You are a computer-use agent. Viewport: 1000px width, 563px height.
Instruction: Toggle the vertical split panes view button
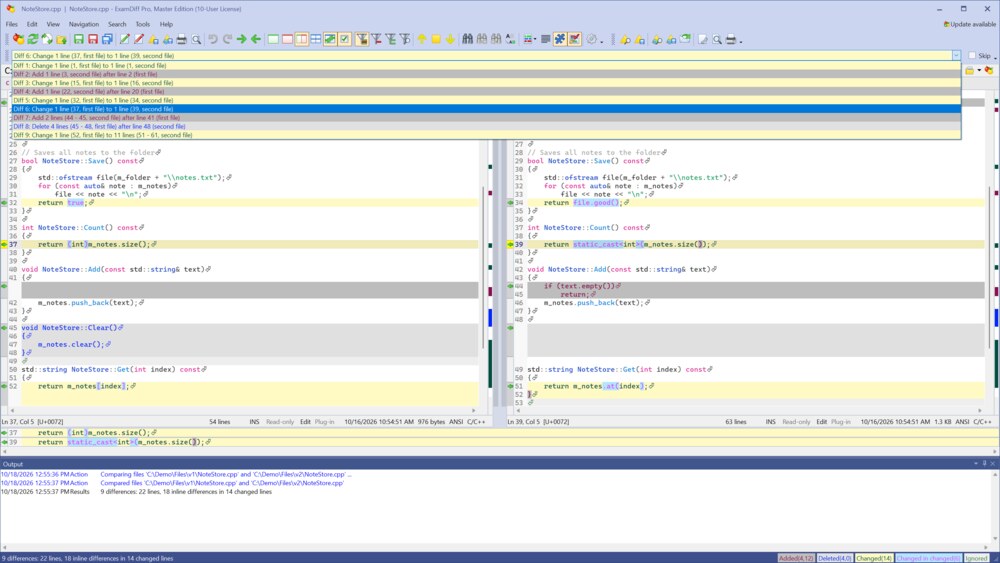click(302, 40)
